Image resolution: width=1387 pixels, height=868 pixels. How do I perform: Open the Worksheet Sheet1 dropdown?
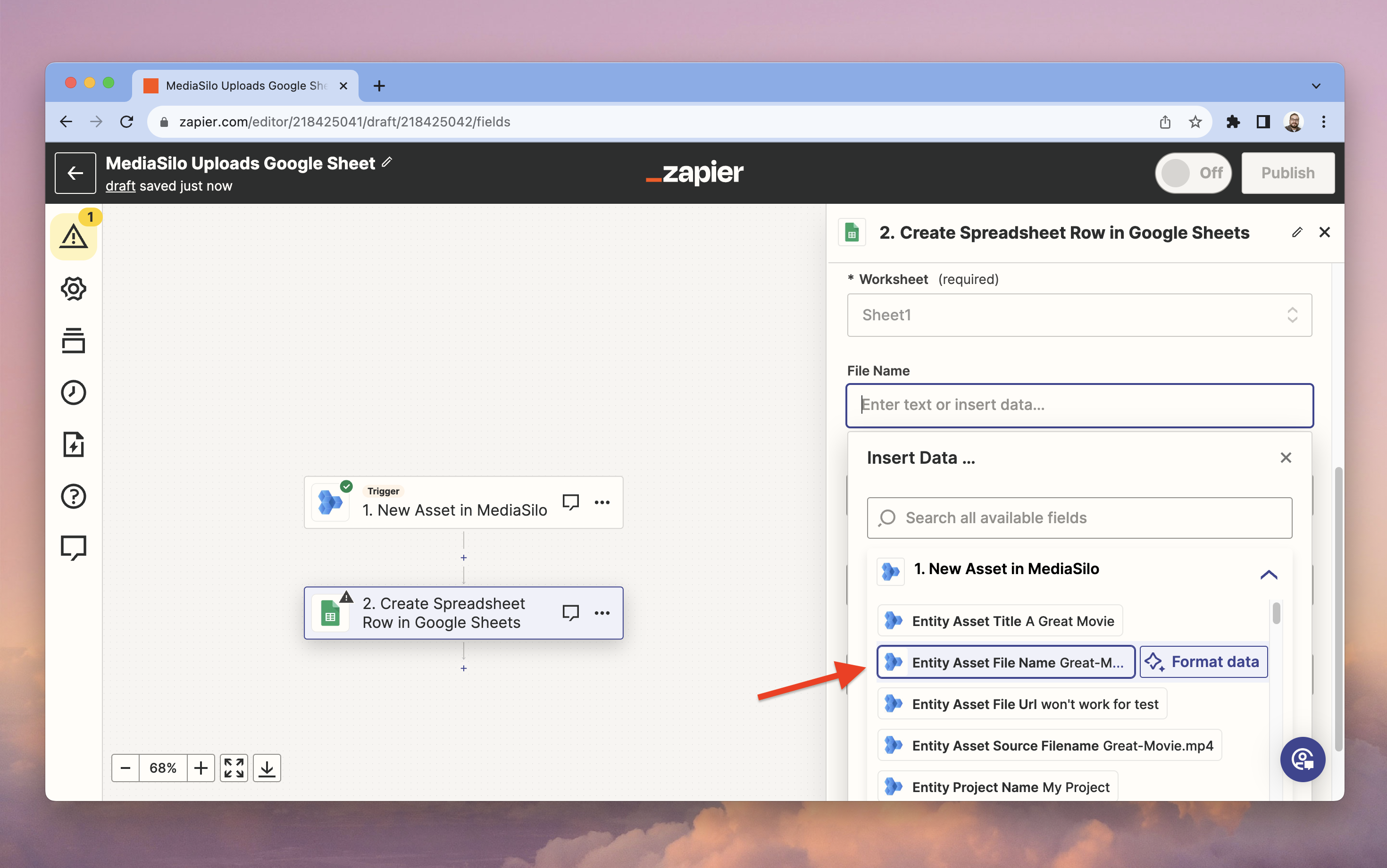[1079, 315]
